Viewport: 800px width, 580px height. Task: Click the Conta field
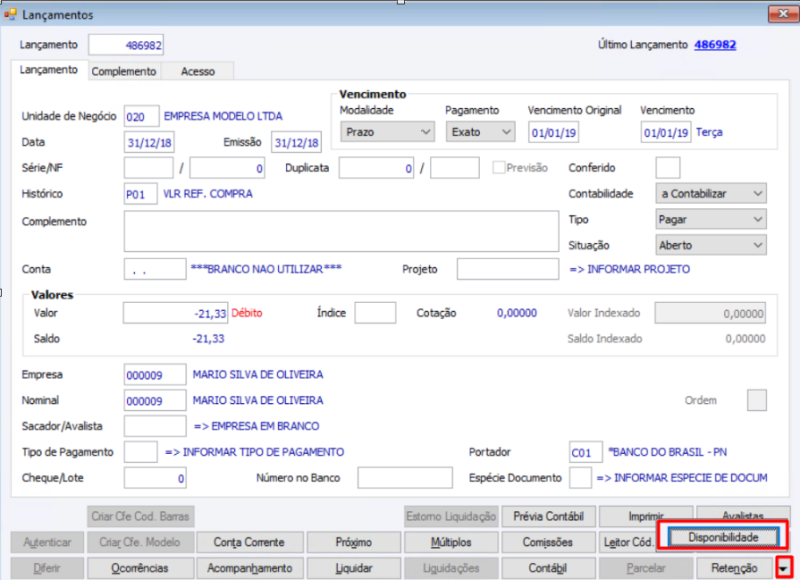(155, 269)
